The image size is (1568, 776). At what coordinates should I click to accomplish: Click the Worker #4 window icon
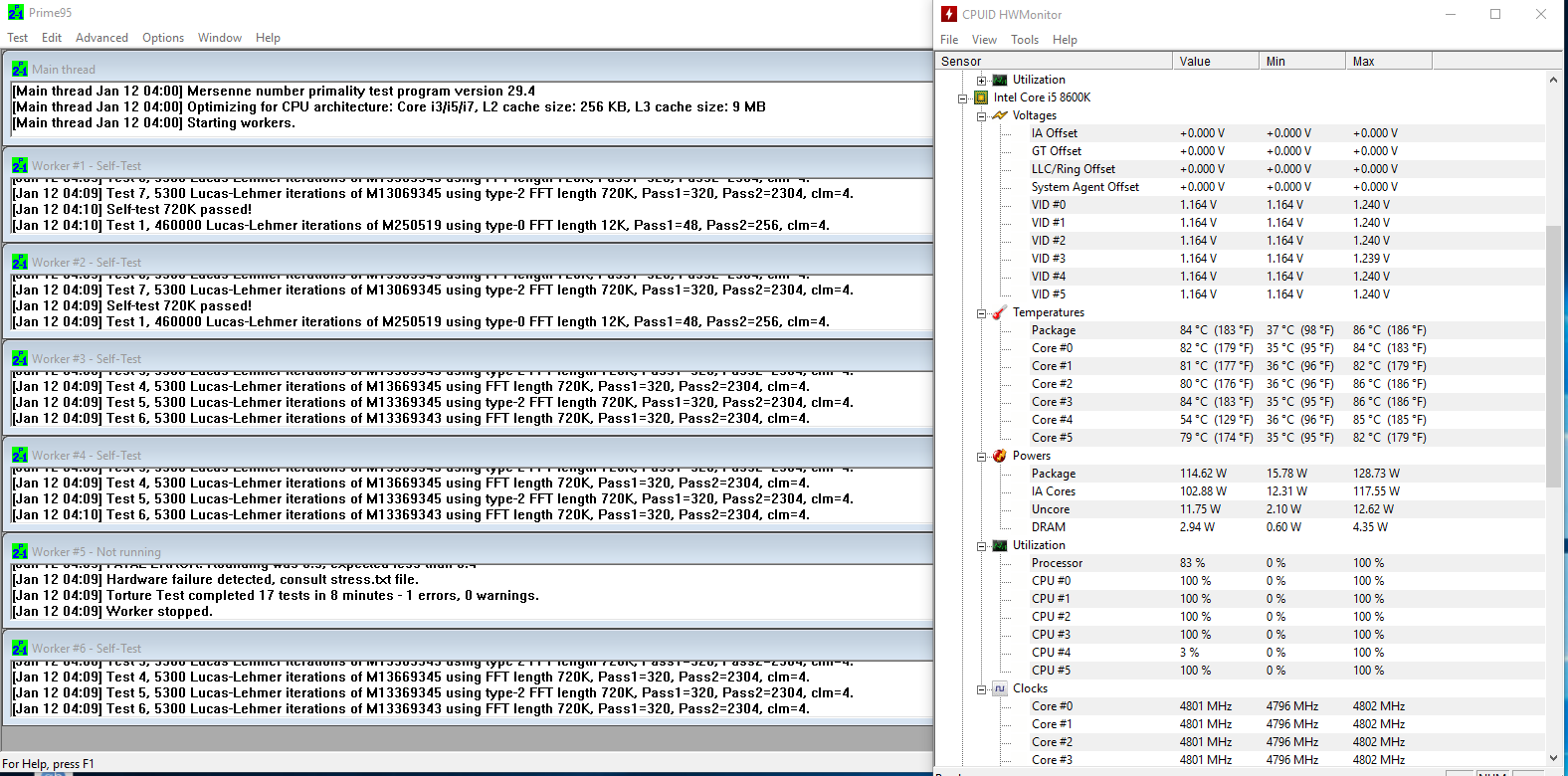click(20, 456)
